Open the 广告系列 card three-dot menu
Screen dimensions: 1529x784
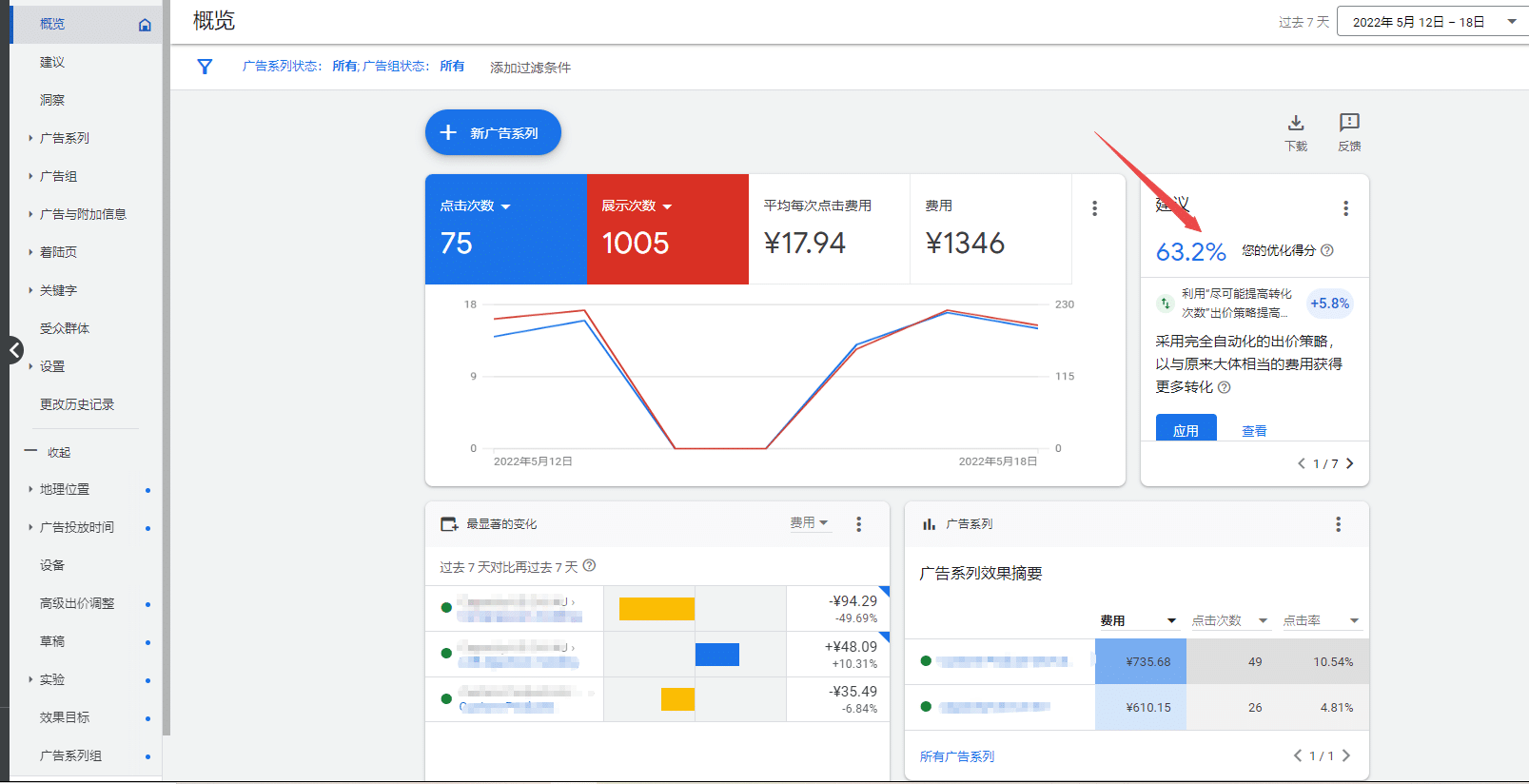coord(1338,524)
